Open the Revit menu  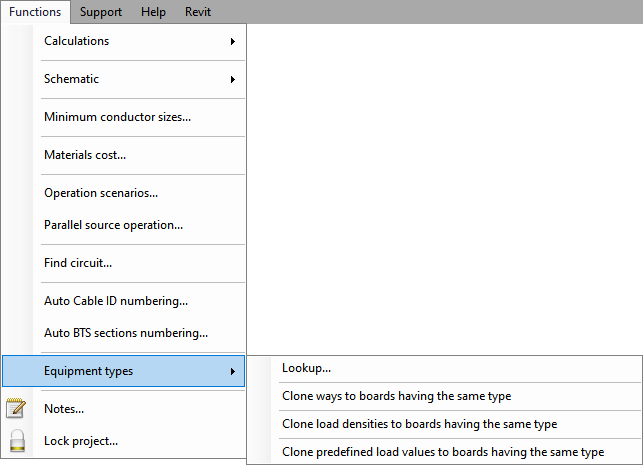coord(198,12)
